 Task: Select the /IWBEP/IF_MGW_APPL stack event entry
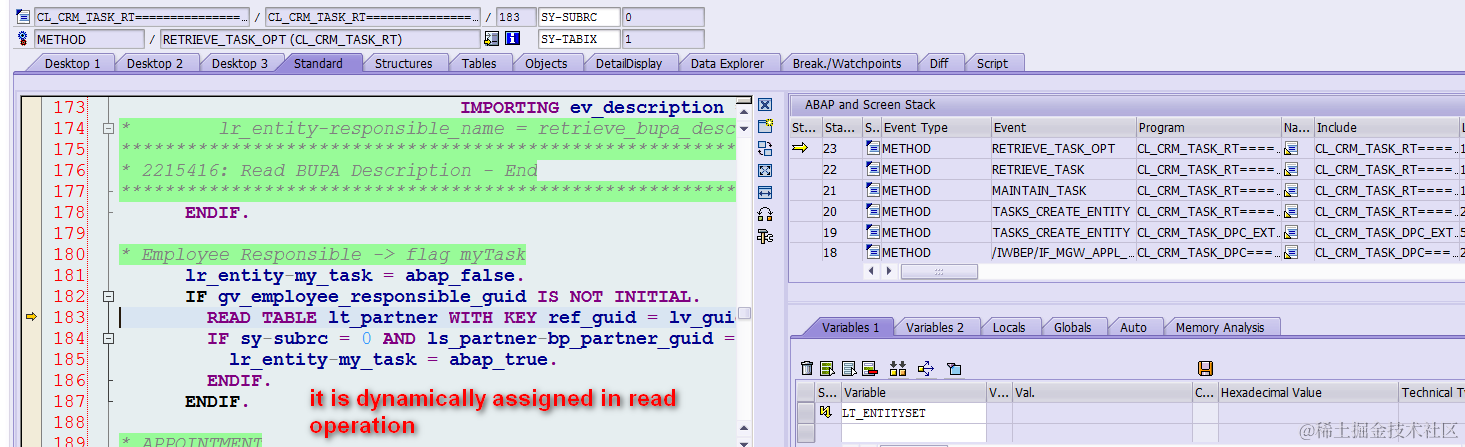point(1063,254)
